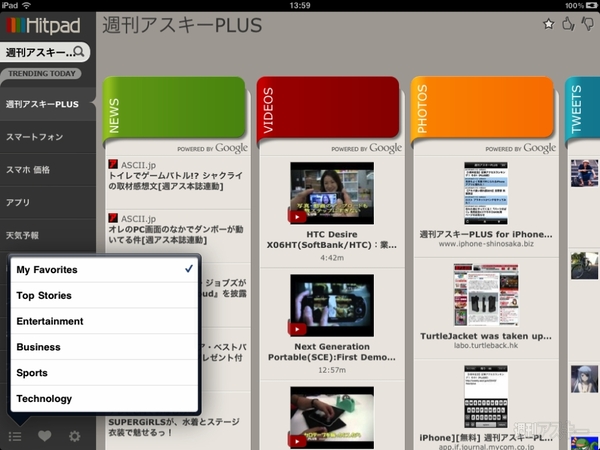Image resolution: width=600 pixels, height=450 pixels.
Task: Open article オレのPC画面のなかでダンボー
Action: coord(176,235)
